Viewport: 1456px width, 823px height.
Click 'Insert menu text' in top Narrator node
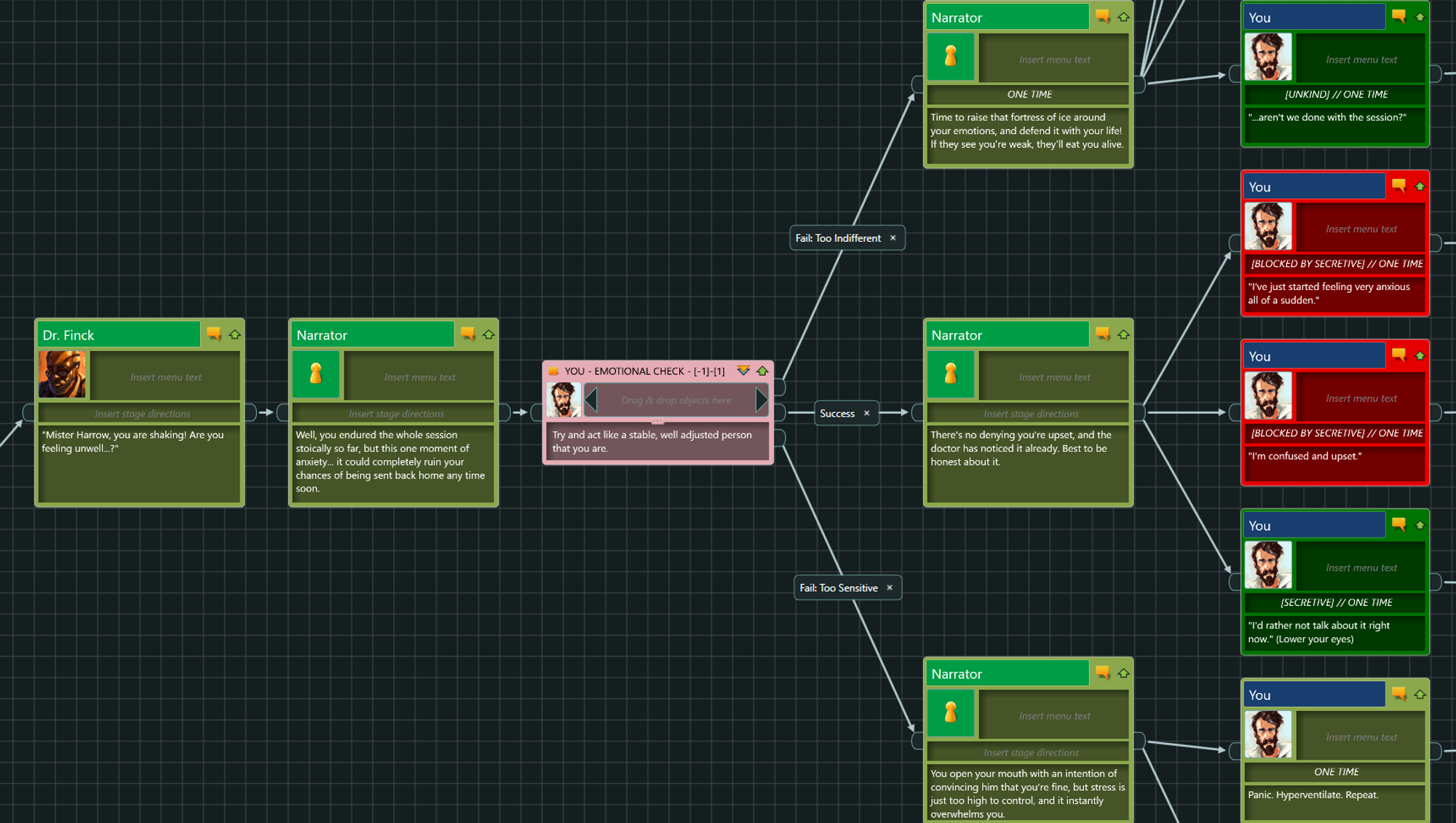pyautogui.click(x=1054, y=60)
